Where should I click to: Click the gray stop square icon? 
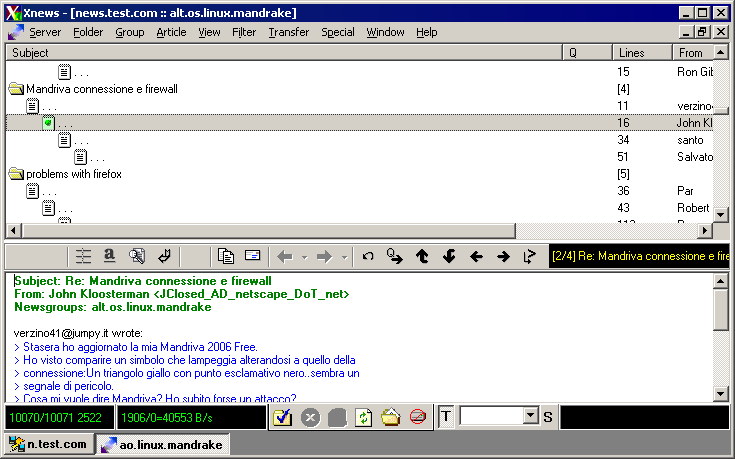click(337, 417)
